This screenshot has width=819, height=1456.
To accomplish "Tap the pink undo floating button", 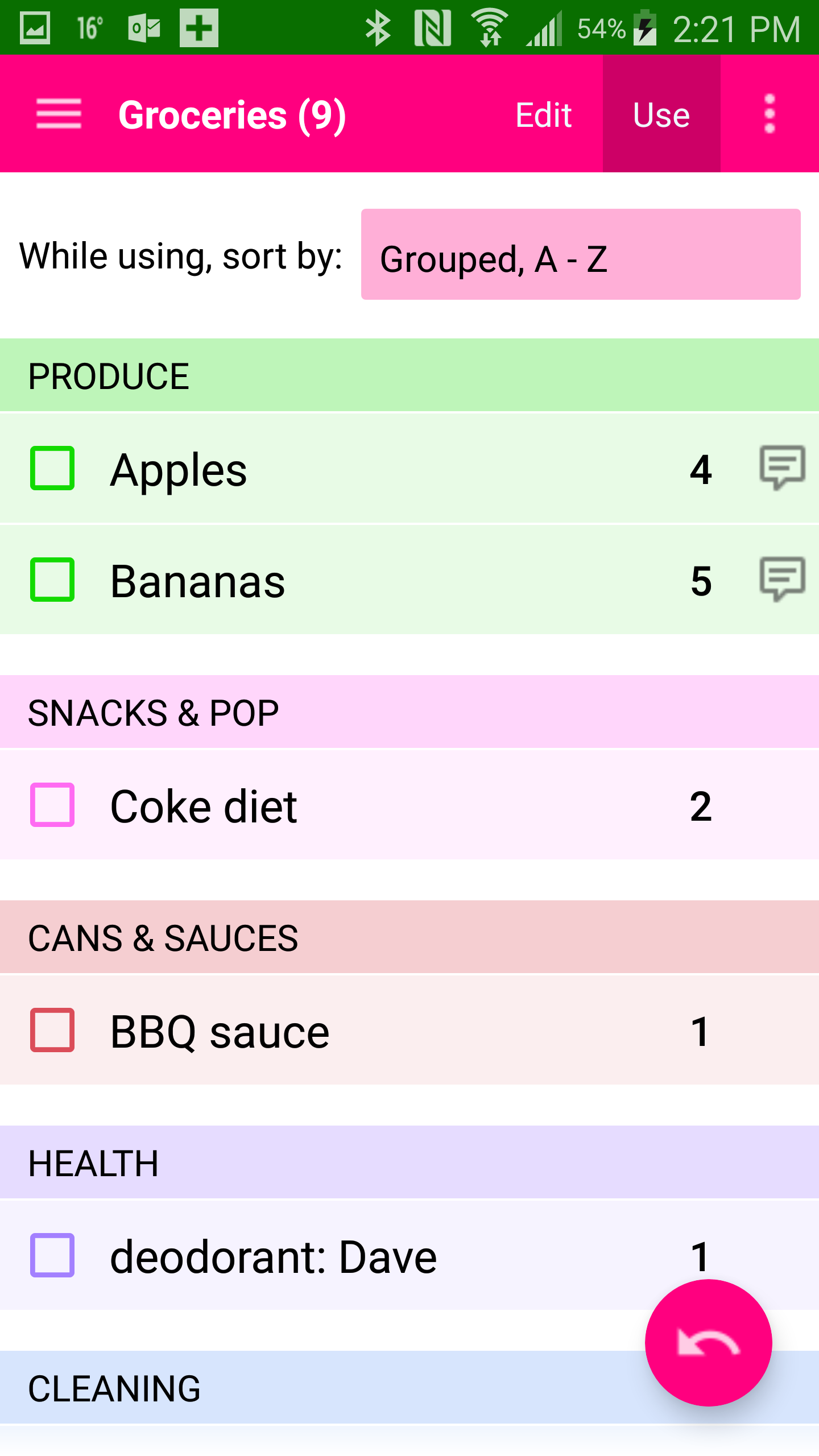I will click(x=708, y=1343).
